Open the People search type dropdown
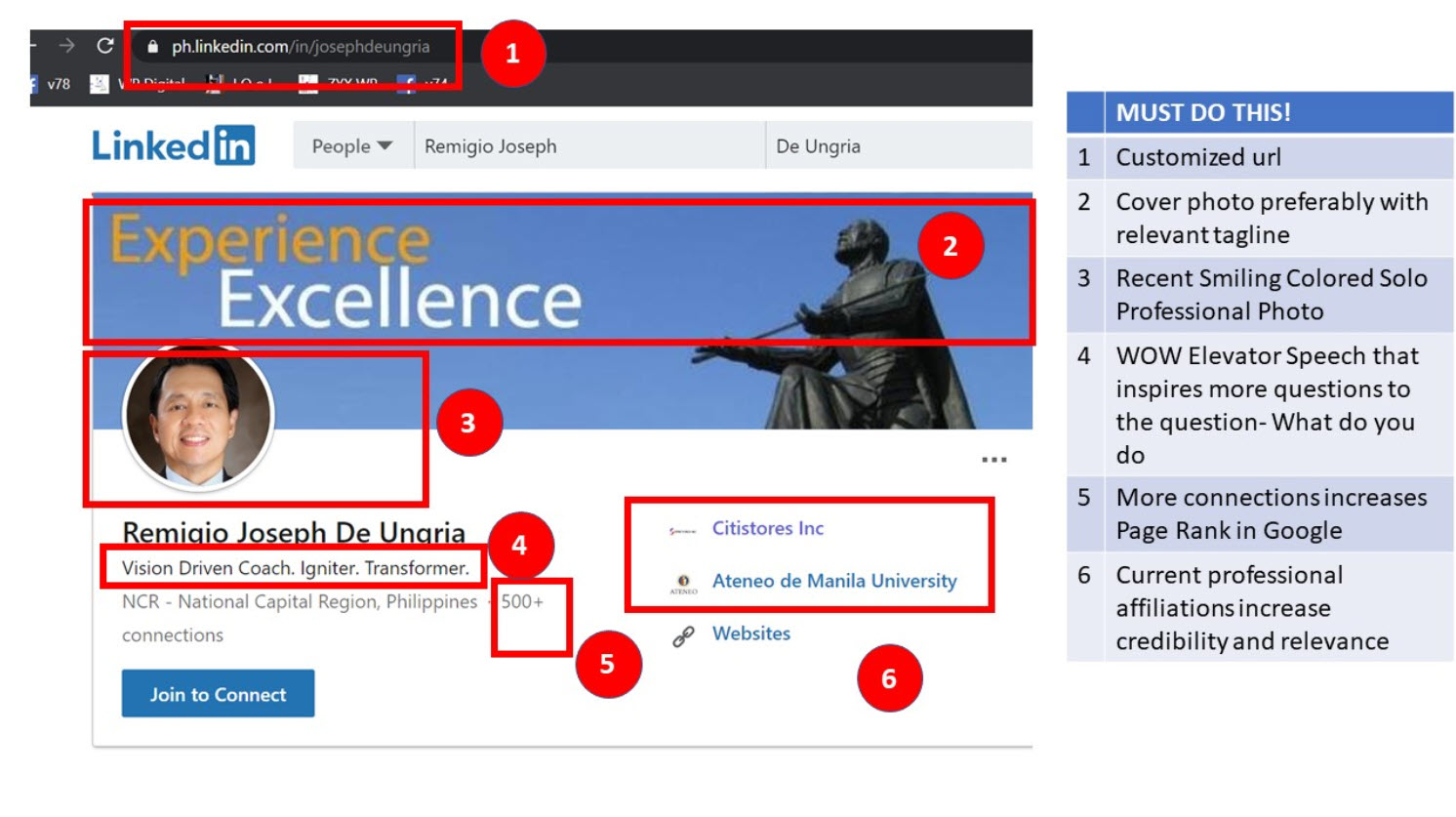Screen dimensions: 1456x817 pyautogui.click(x=352, y=146)
